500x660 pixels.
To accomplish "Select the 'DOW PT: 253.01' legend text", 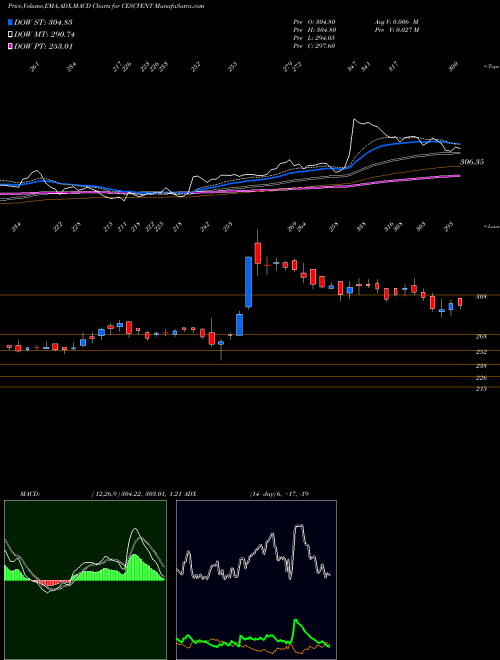I will tap(43, 46).
